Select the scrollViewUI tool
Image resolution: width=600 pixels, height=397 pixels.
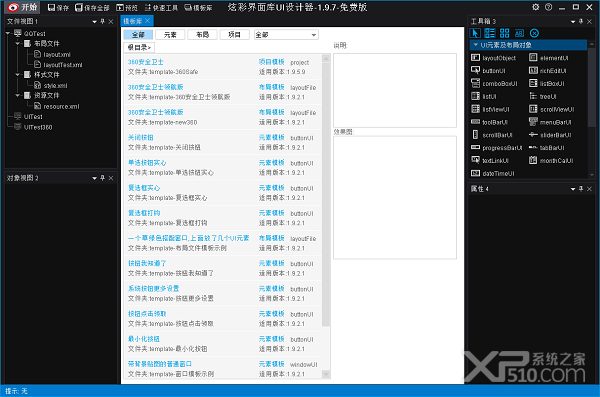[552, 109]
